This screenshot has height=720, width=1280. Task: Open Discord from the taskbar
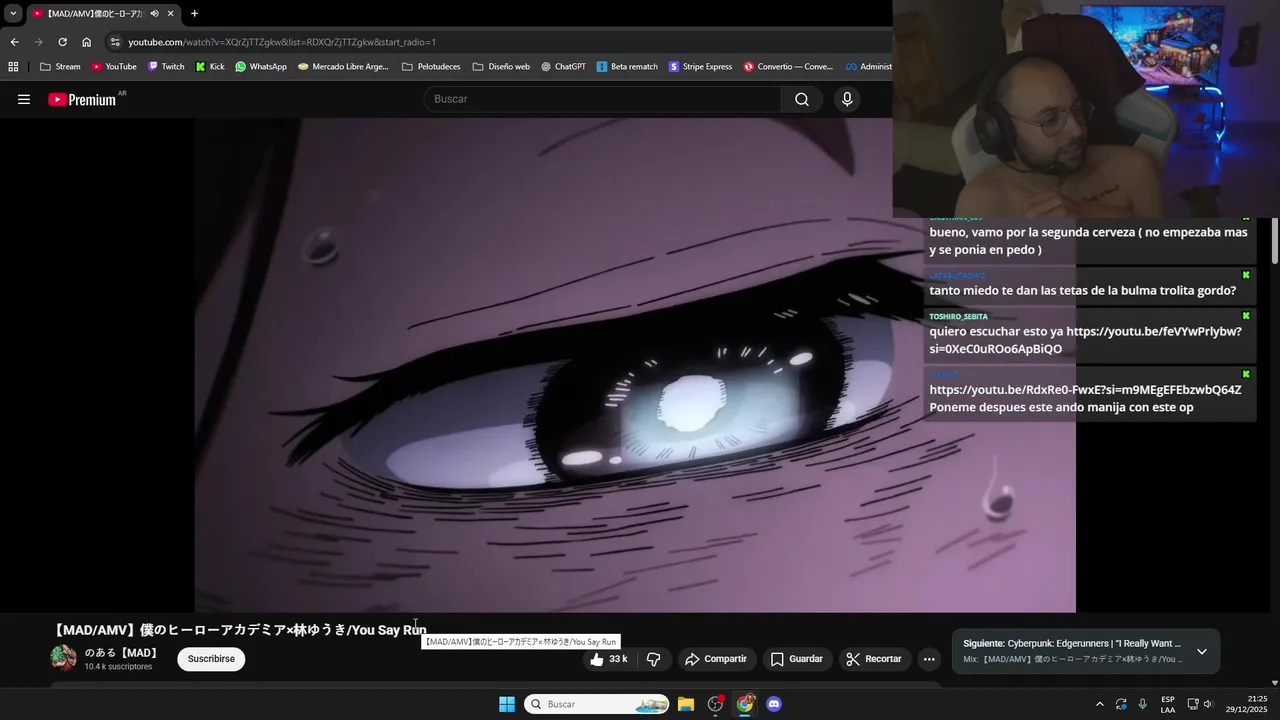[774, 704]
